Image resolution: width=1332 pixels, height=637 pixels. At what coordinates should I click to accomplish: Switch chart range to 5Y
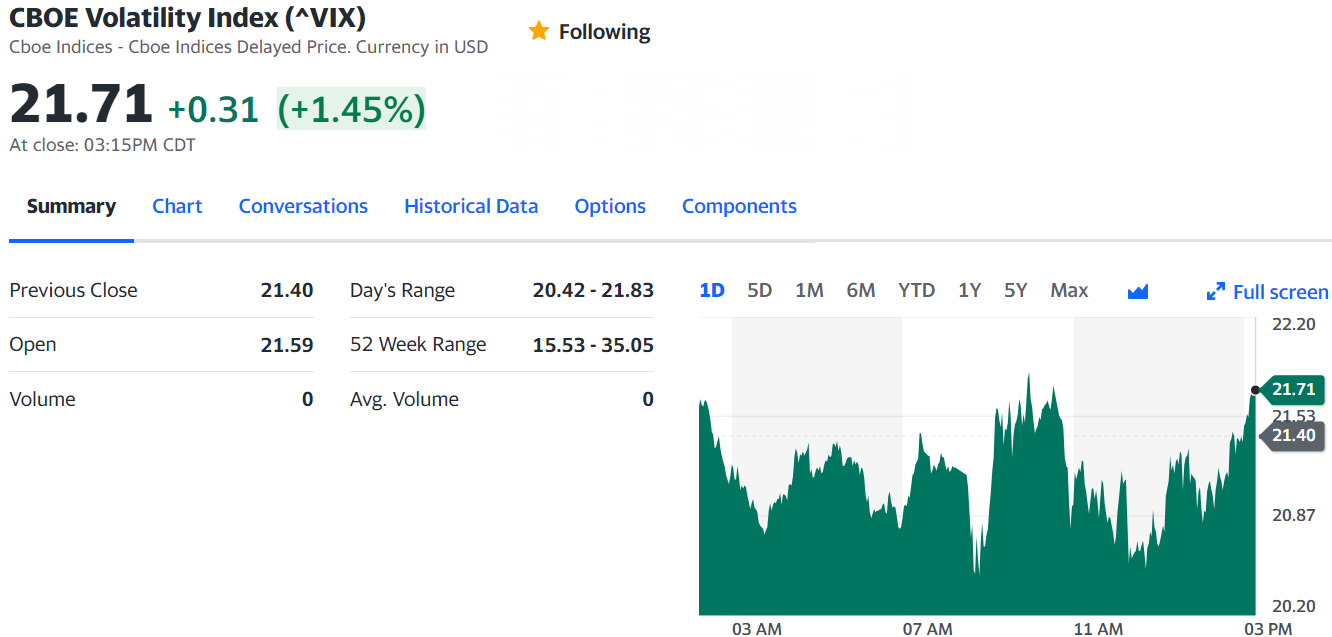point(1015,290)
